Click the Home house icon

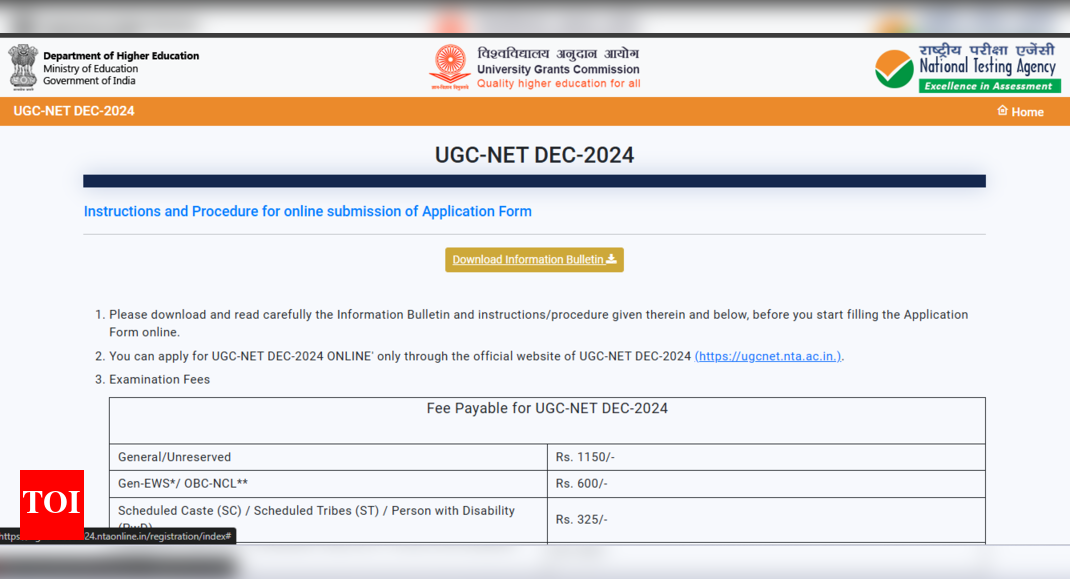click(x=1002, y=111)
